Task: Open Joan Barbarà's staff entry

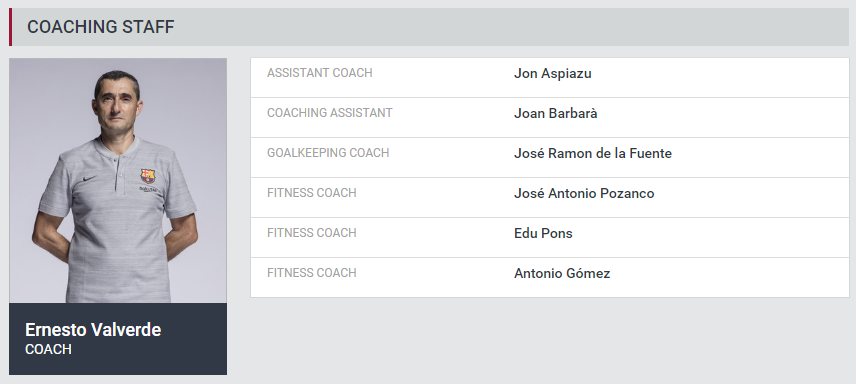Action: (x=550, y=117)
